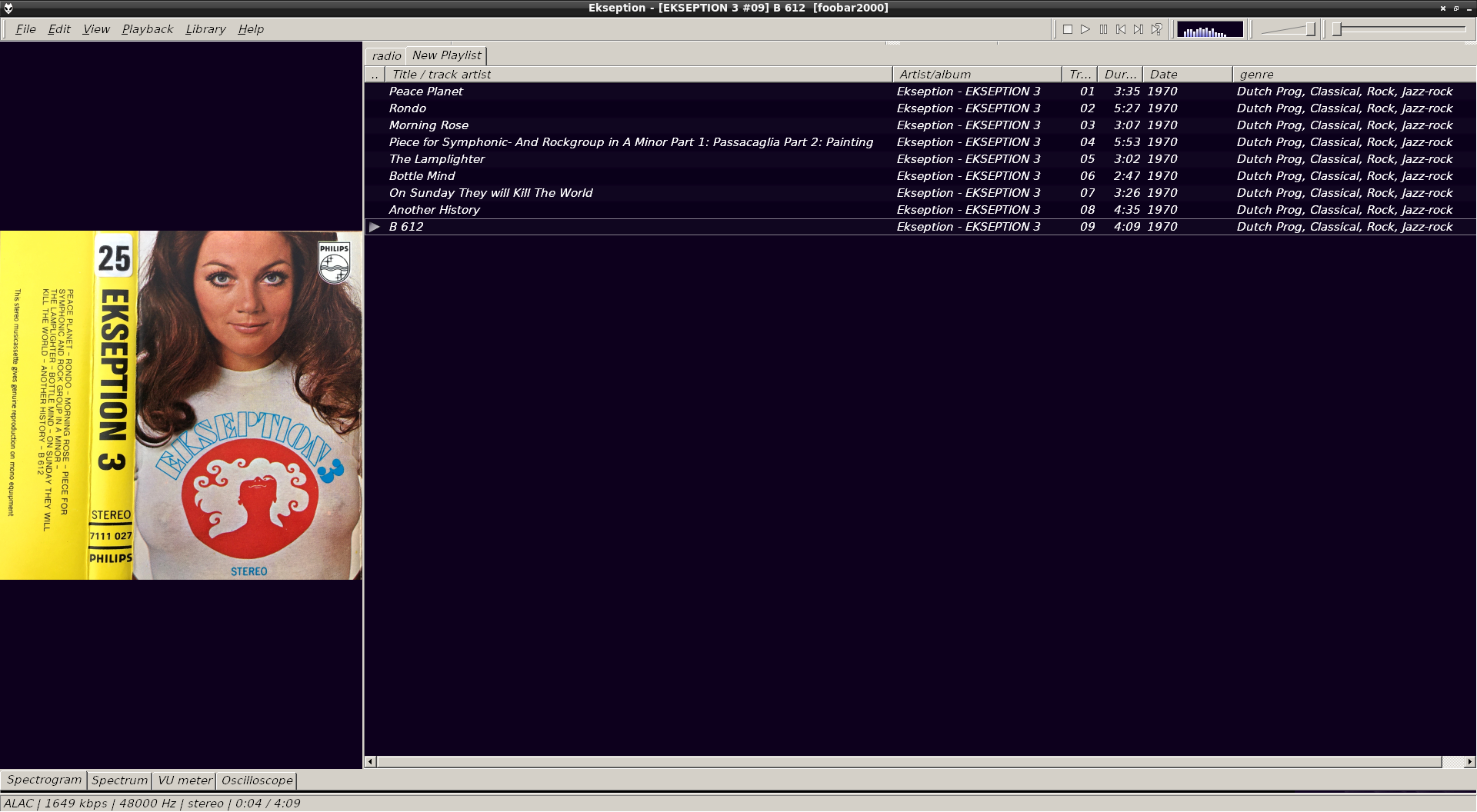The width and height of the screenshot is (1477, 812).
Task: Click the Random playback icon
Action: (1156, 29)
